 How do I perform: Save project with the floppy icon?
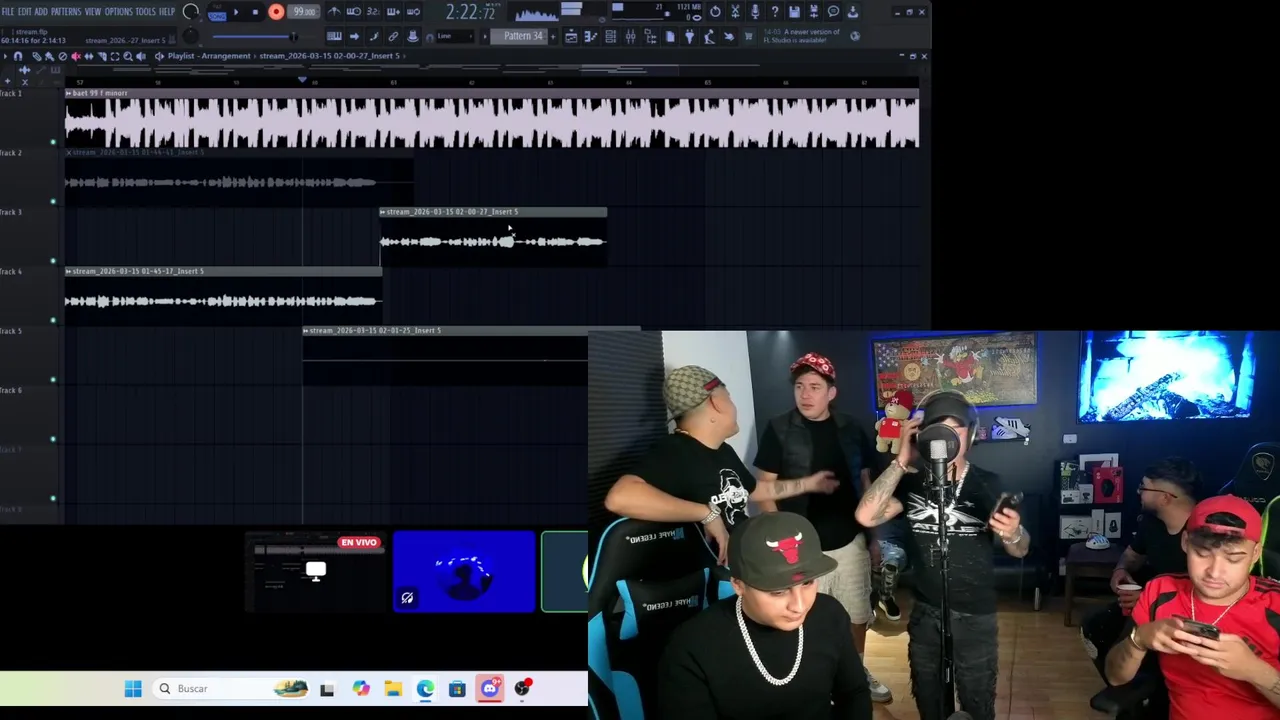click(794, 12)
